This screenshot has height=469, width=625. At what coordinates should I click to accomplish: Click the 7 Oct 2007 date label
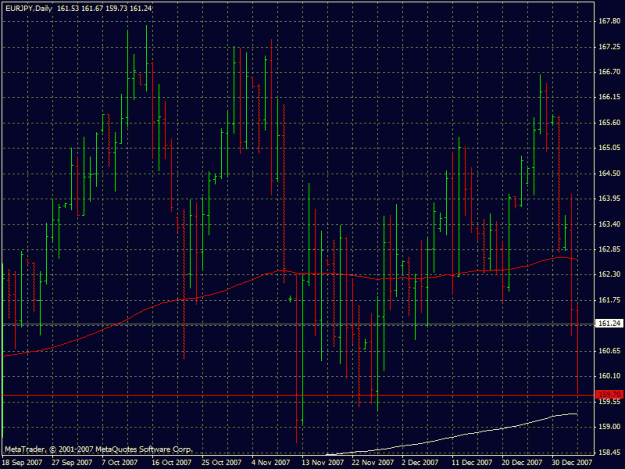tap(119, 462)
